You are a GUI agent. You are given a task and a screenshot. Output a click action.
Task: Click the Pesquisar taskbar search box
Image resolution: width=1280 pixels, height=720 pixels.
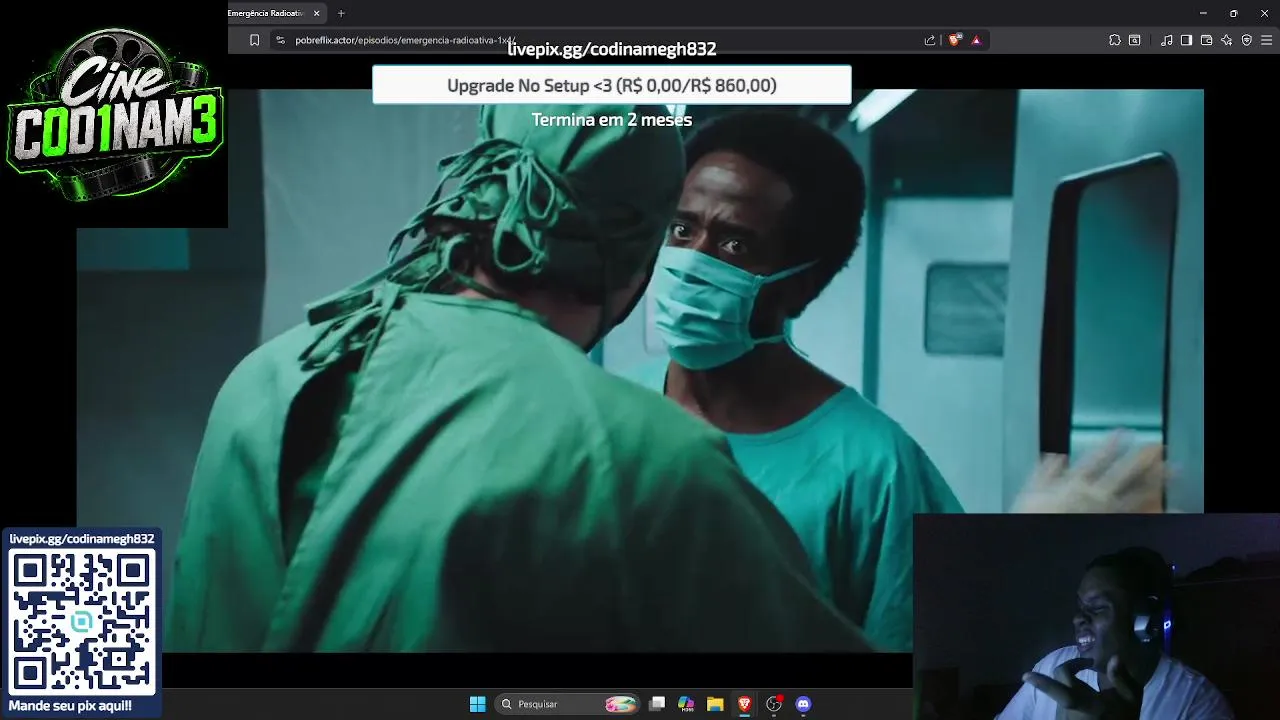click(568, 704)
